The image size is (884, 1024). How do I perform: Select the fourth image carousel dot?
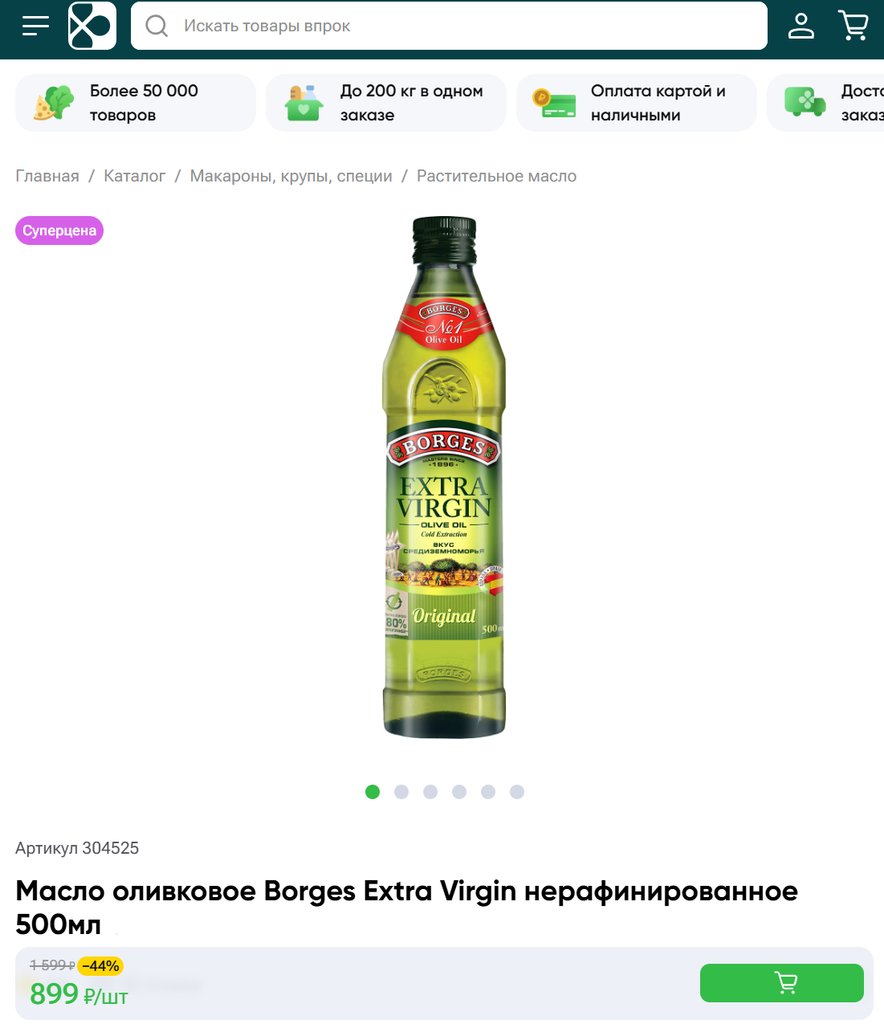tap(459, 792)
